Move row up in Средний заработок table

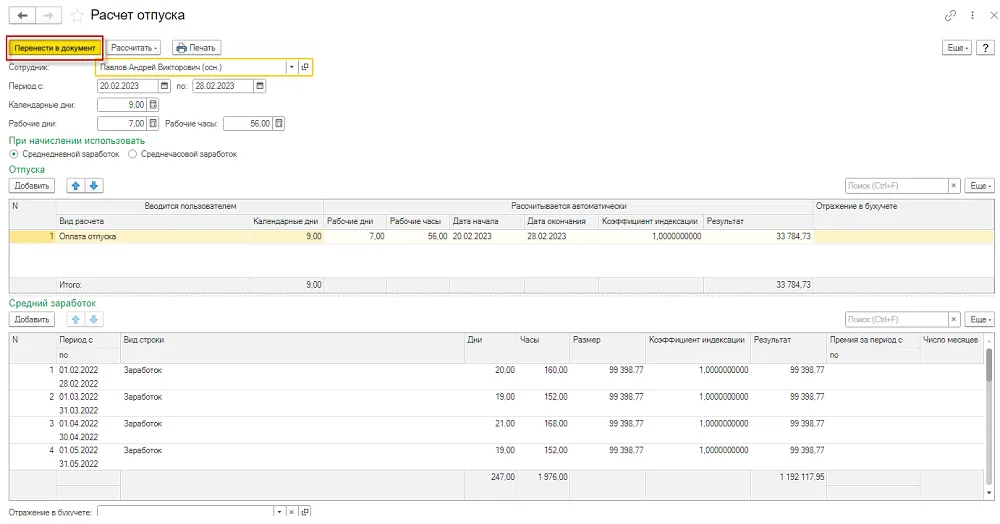pos(75,319)
